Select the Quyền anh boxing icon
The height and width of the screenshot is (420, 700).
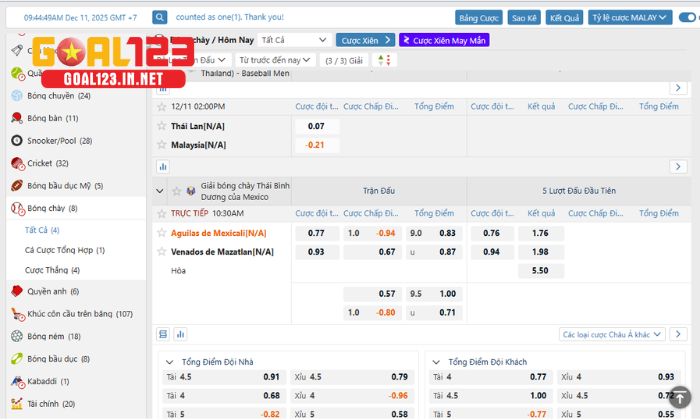pos(17,291)
